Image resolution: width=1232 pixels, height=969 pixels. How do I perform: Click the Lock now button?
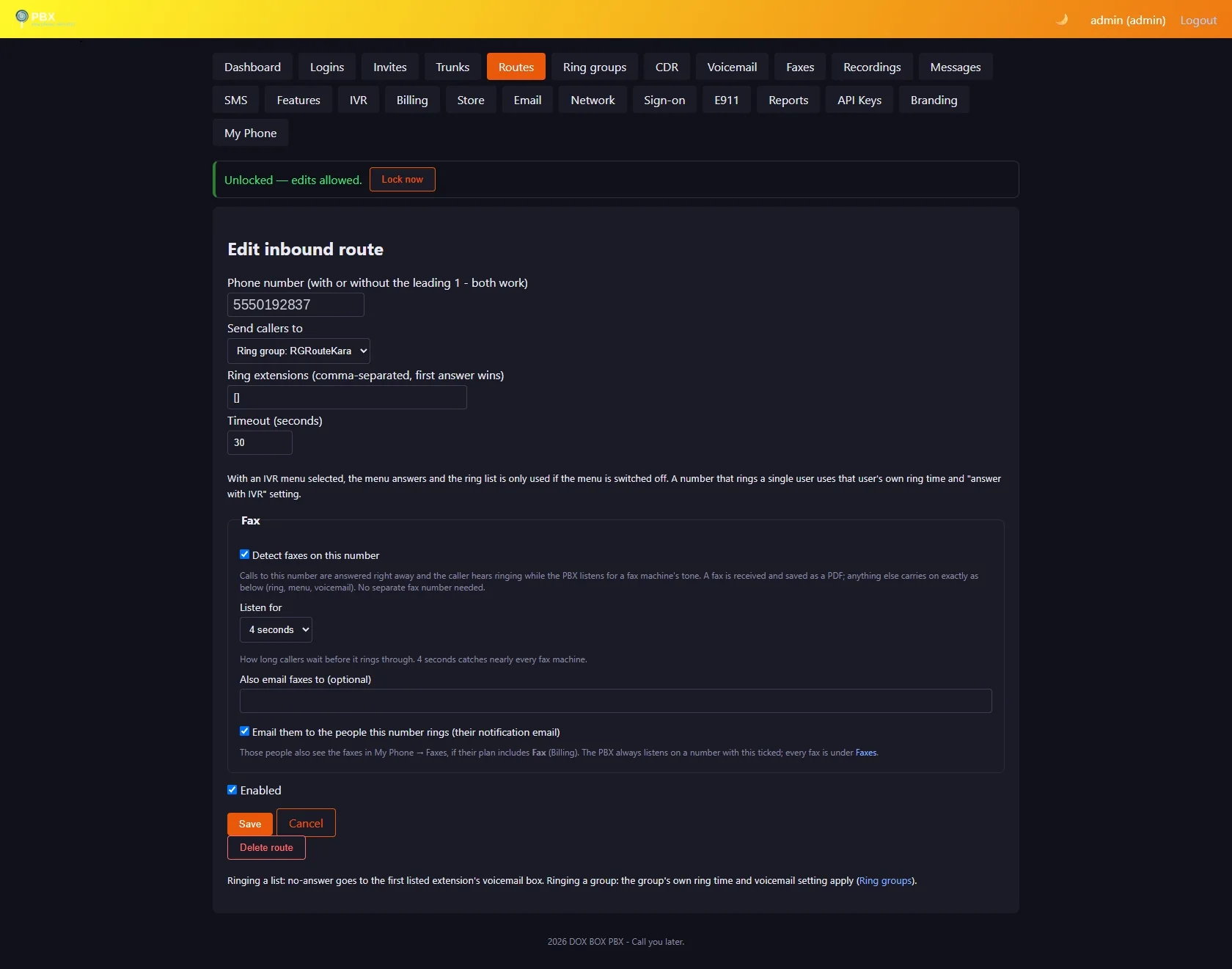[x=403, y=179]
